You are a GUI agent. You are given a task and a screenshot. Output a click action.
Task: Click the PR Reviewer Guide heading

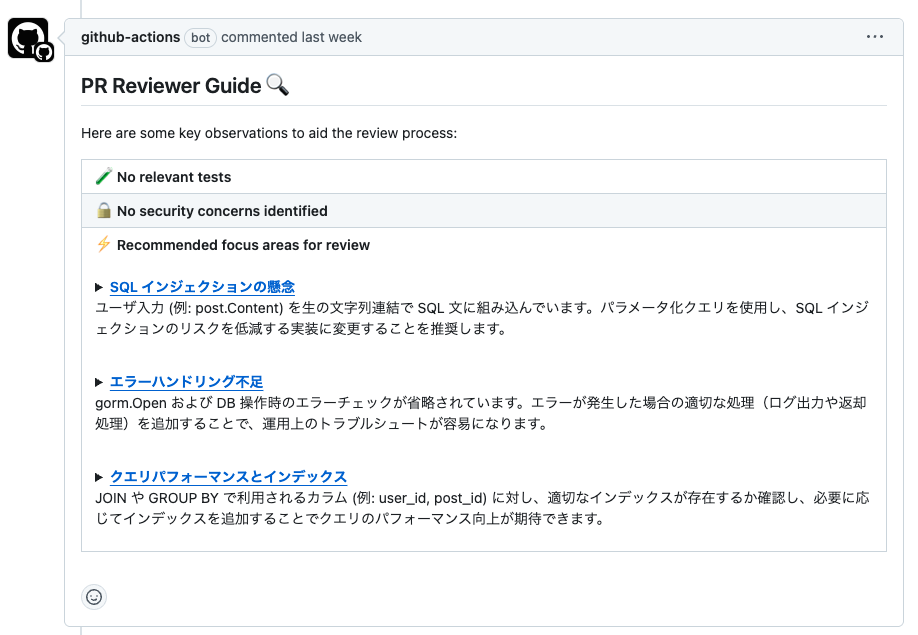(x=170, y=84)
